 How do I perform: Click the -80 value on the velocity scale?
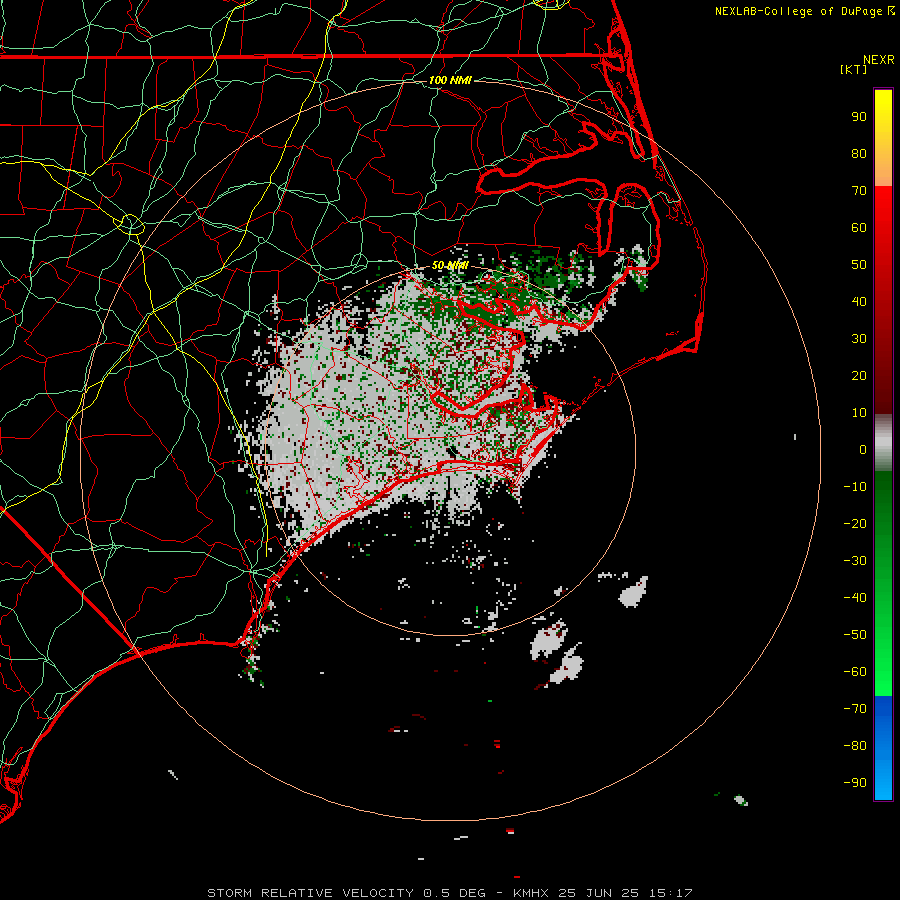pos(855,746)
